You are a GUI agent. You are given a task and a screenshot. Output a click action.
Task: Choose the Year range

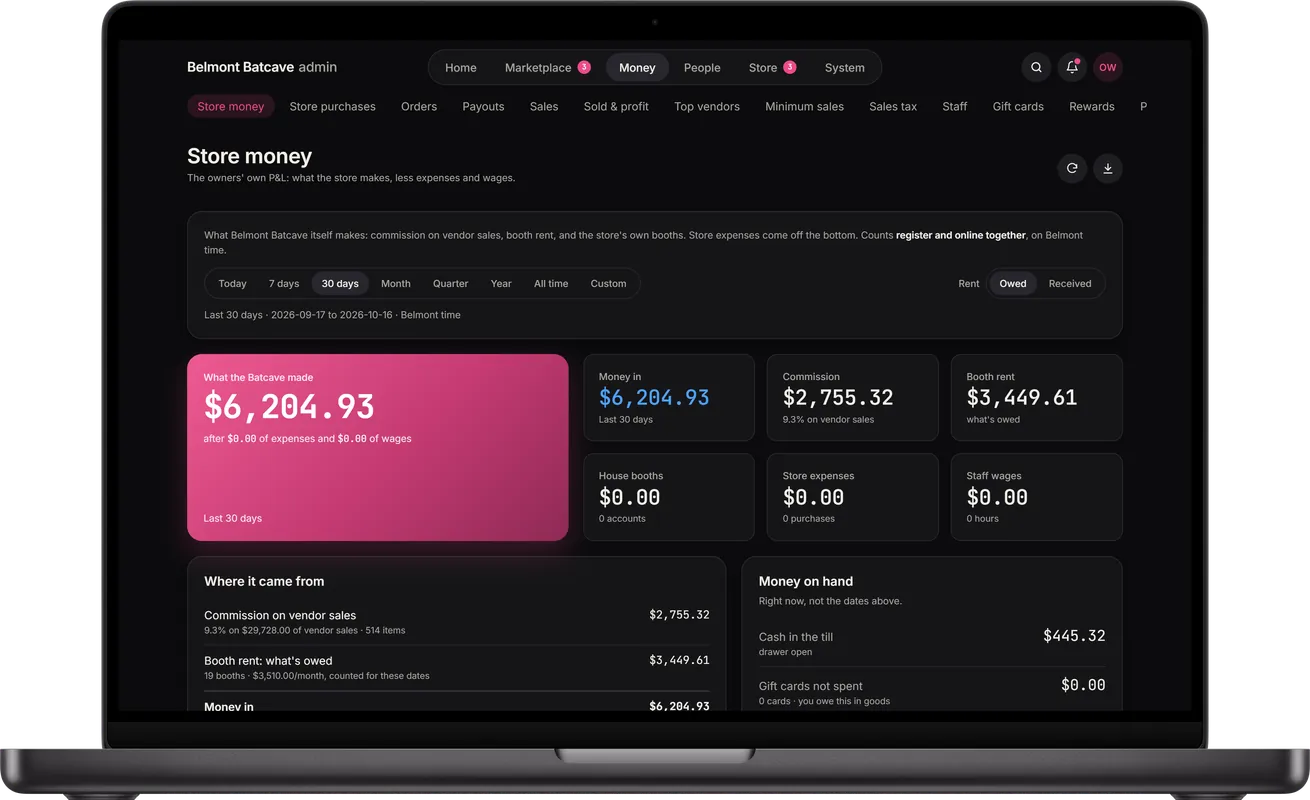click(x=501, y=283)
